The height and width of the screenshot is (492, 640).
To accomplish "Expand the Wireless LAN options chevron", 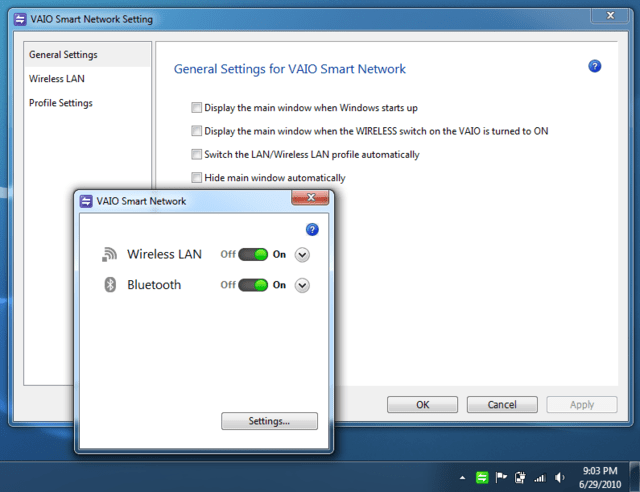I will pos(302,255).
